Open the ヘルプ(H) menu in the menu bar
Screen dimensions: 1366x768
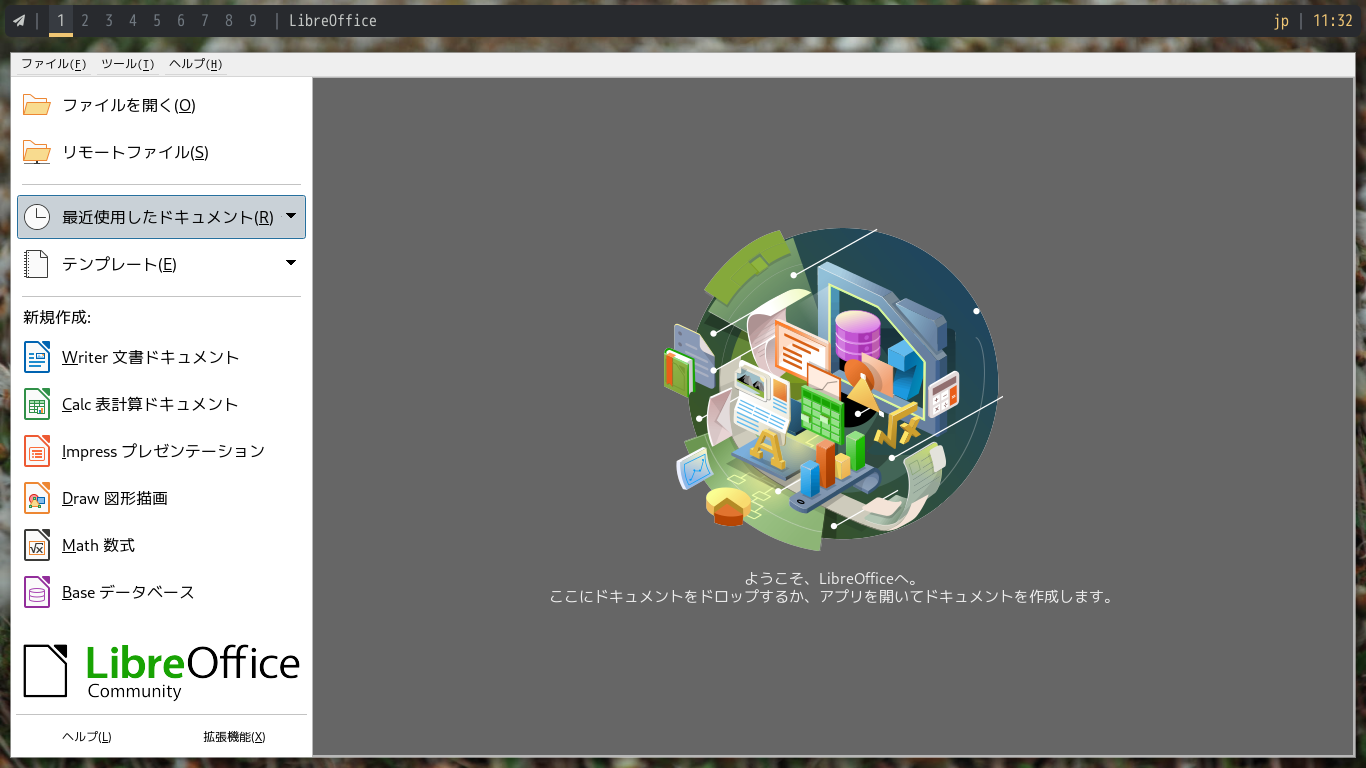[195, 64]
